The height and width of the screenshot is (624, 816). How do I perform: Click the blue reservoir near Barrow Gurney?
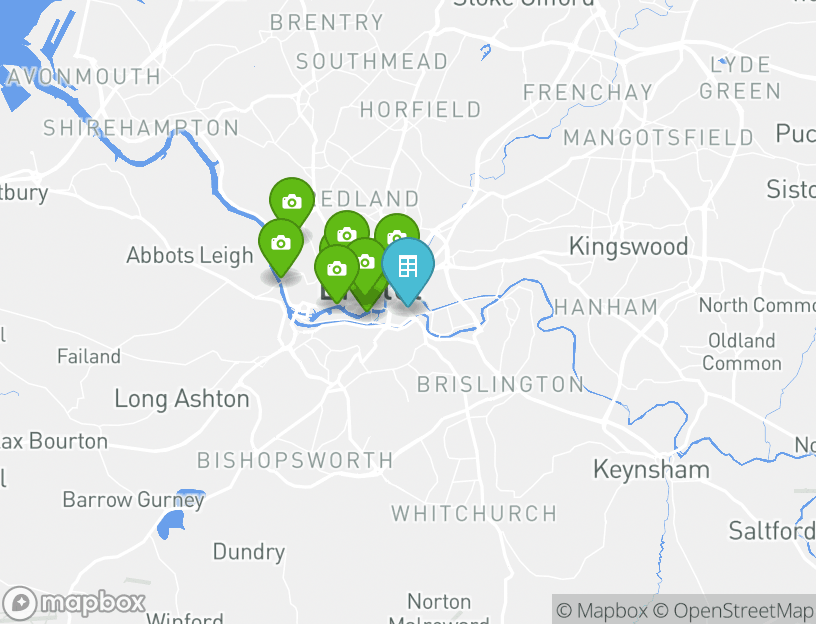click(171, 524)
